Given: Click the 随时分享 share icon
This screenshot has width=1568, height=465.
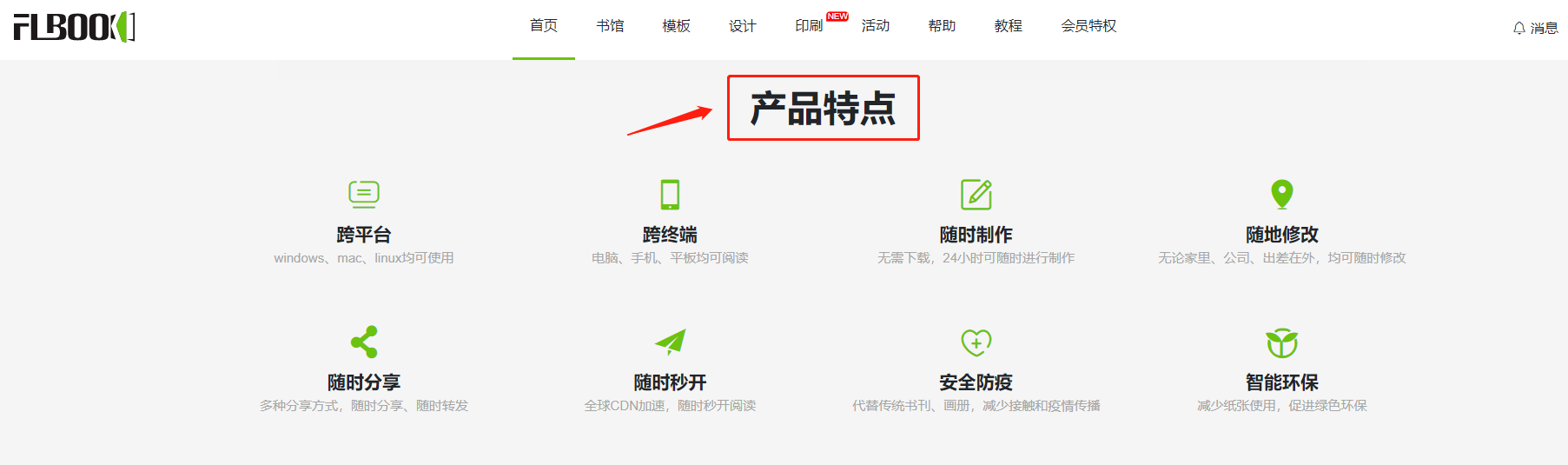Looking at the screenshot, I should pyautogui.click(x=364, y=342).
